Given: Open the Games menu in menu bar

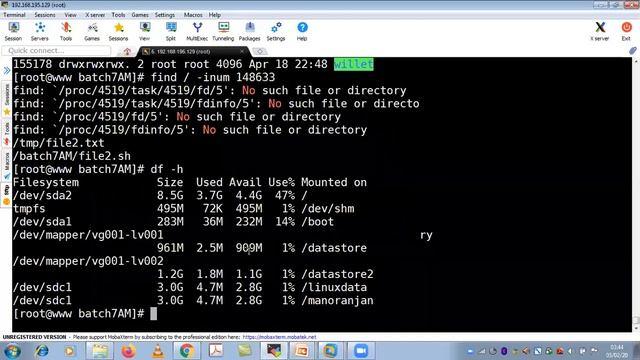Looking at the screenshot, I should (140, 15).
